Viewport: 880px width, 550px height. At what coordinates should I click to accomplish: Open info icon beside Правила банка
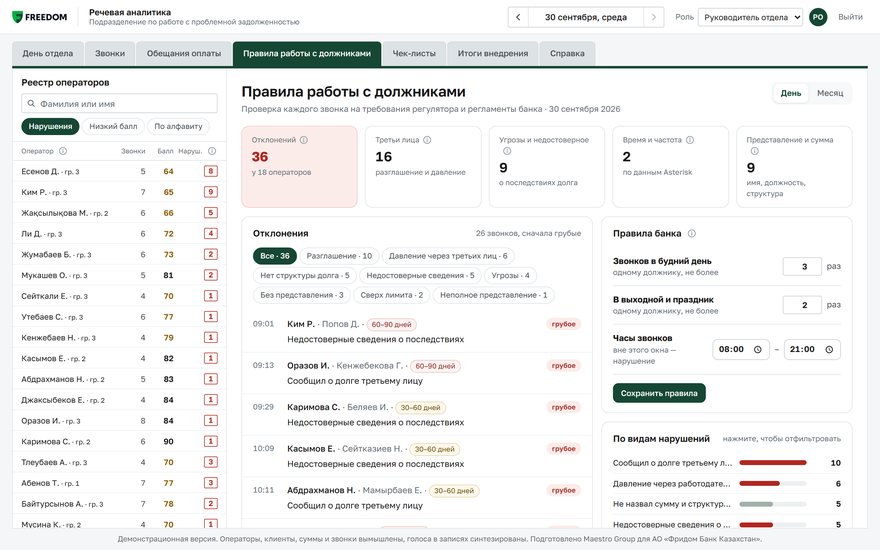coord(691,233)
